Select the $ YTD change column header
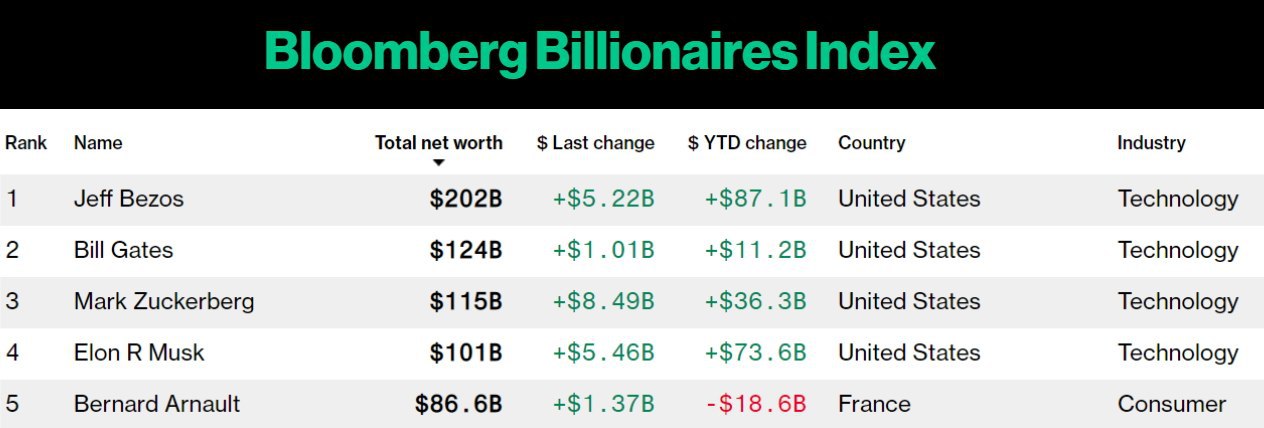The width and height of the screenshot is (1264, 428). pos(746,143)
